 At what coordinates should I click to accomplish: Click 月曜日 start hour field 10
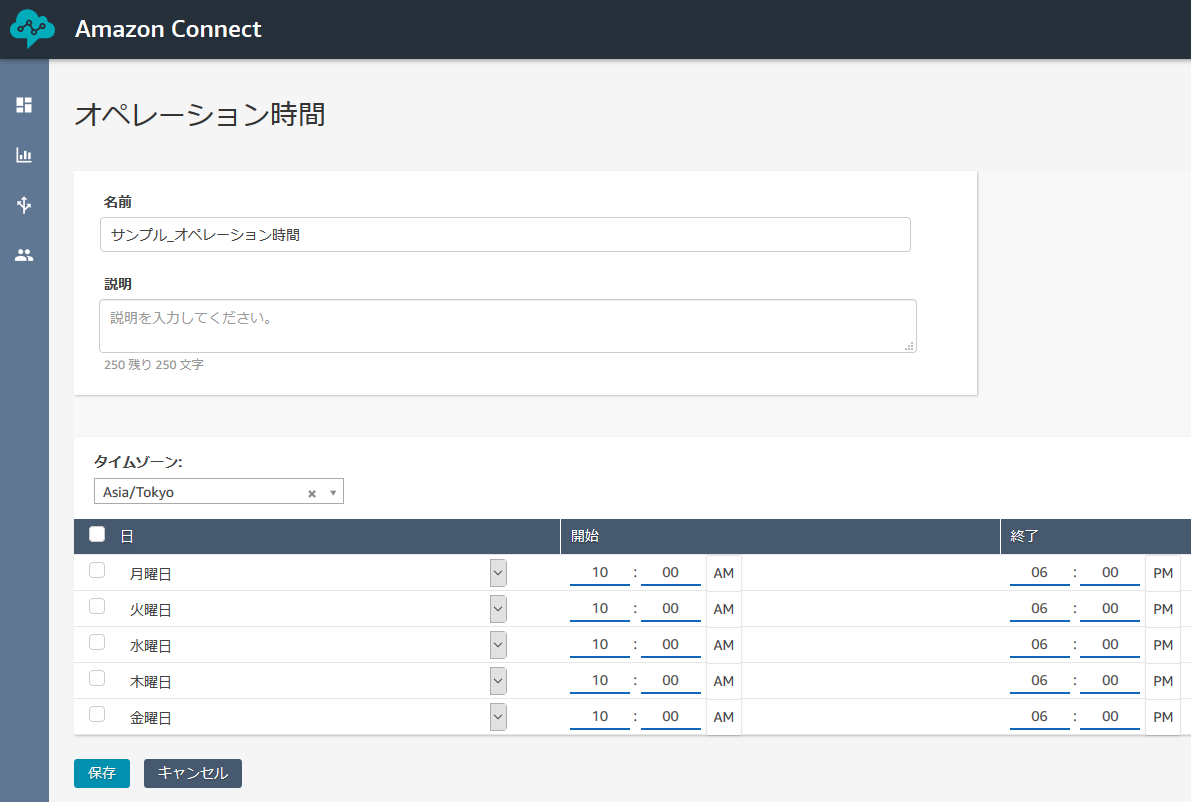pyautogui.click(x=600, y=573)
